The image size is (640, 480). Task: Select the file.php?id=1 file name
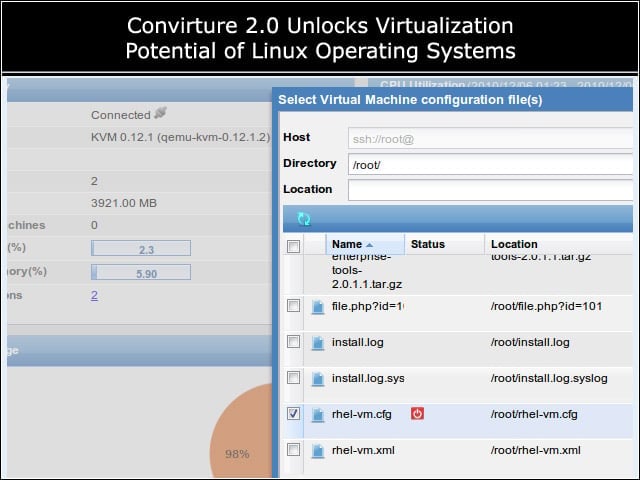click(368, 306)
